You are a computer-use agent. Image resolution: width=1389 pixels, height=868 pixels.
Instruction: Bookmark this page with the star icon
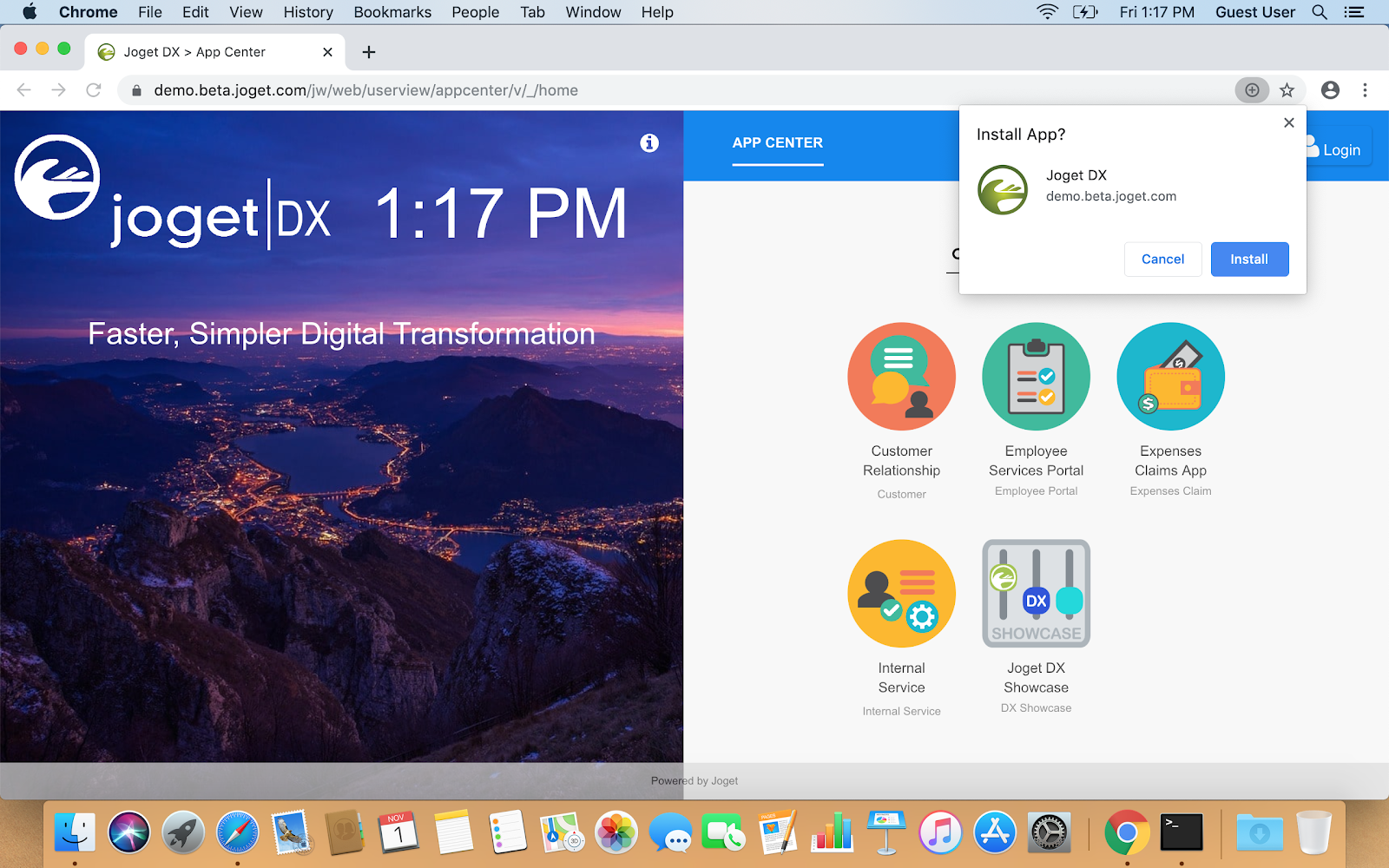coord(1287,90)
